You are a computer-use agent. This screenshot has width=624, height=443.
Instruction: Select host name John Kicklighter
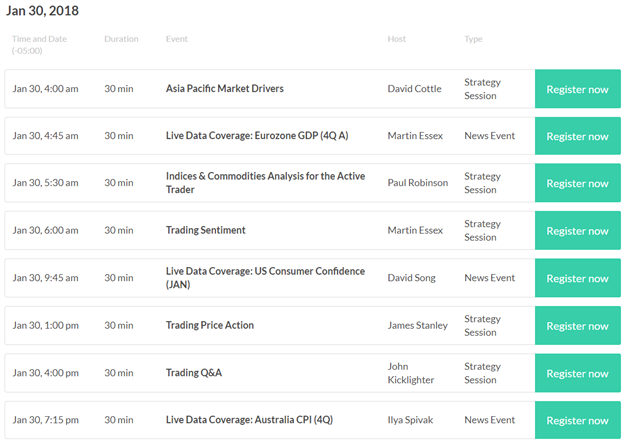411,373
